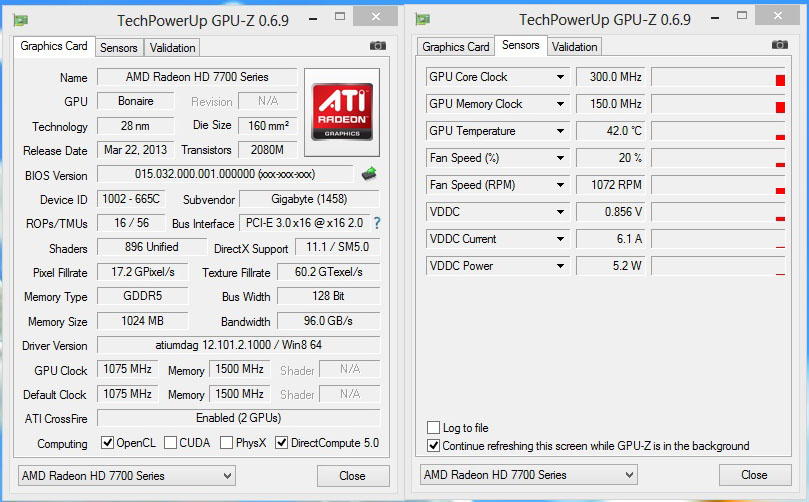Switch to Sensors tab in left window
Viewport: 809px width, 502px height.
[119, 48]
